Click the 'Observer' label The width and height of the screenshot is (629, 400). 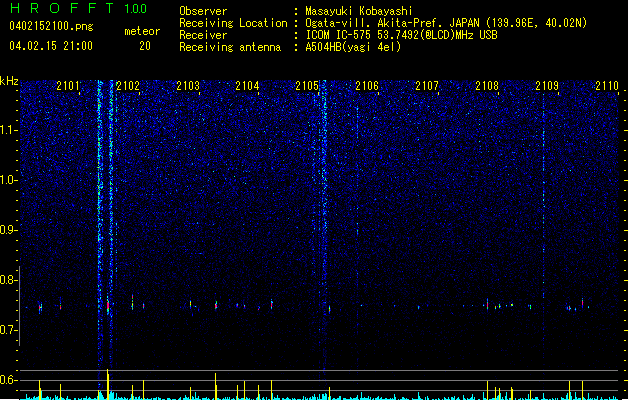[203, 11]
